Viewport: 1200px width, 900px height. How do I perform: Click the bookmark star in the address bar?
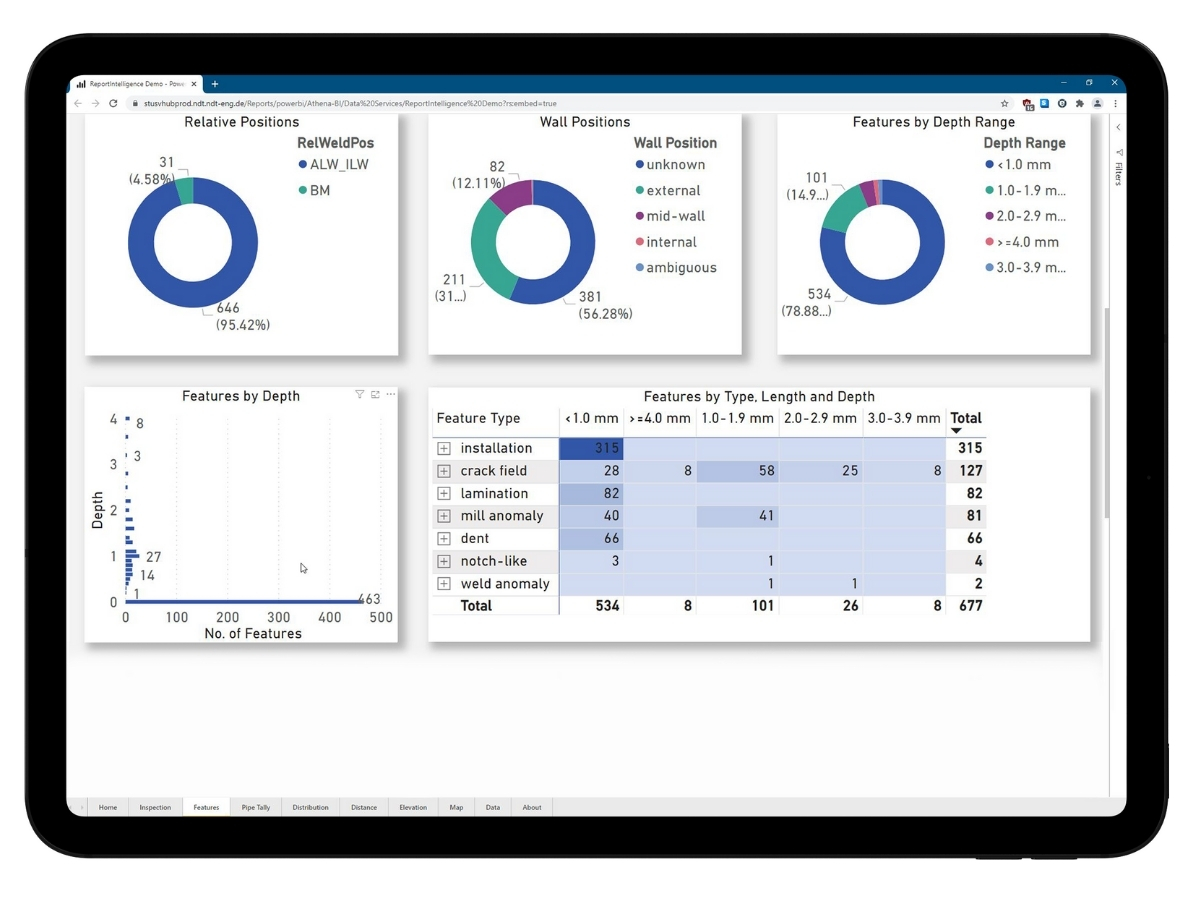(1005, 103)
